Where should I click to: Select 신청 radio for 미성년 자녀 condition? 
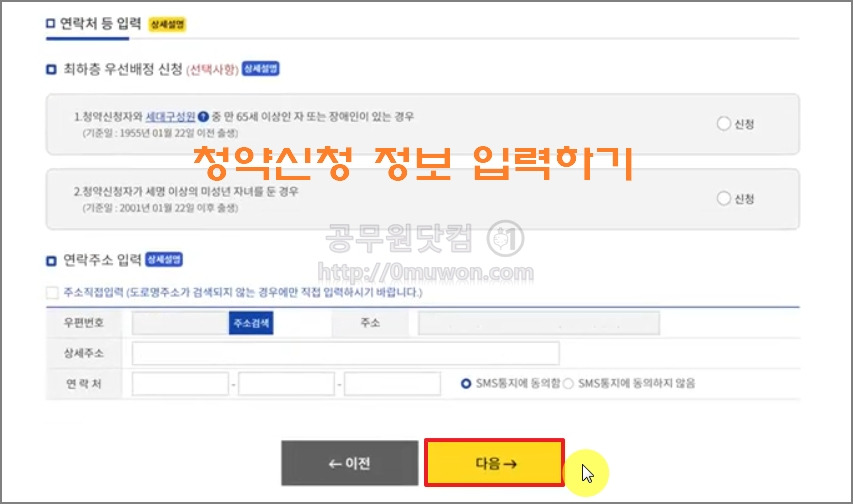(x=724, y=198)
